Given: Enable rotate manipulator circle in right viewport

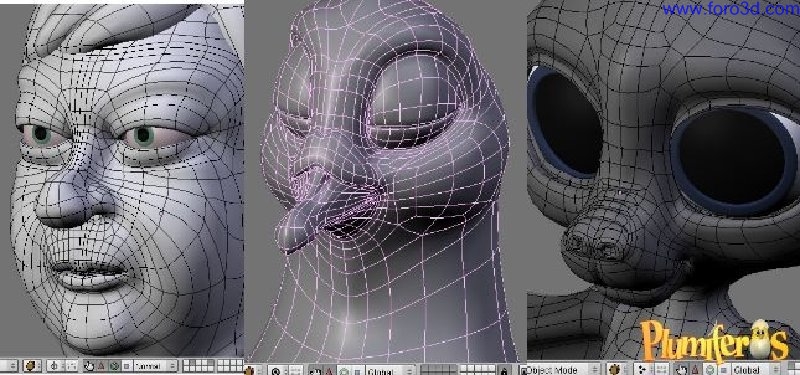Looking at the screenshot, I should tap(710, 369).
